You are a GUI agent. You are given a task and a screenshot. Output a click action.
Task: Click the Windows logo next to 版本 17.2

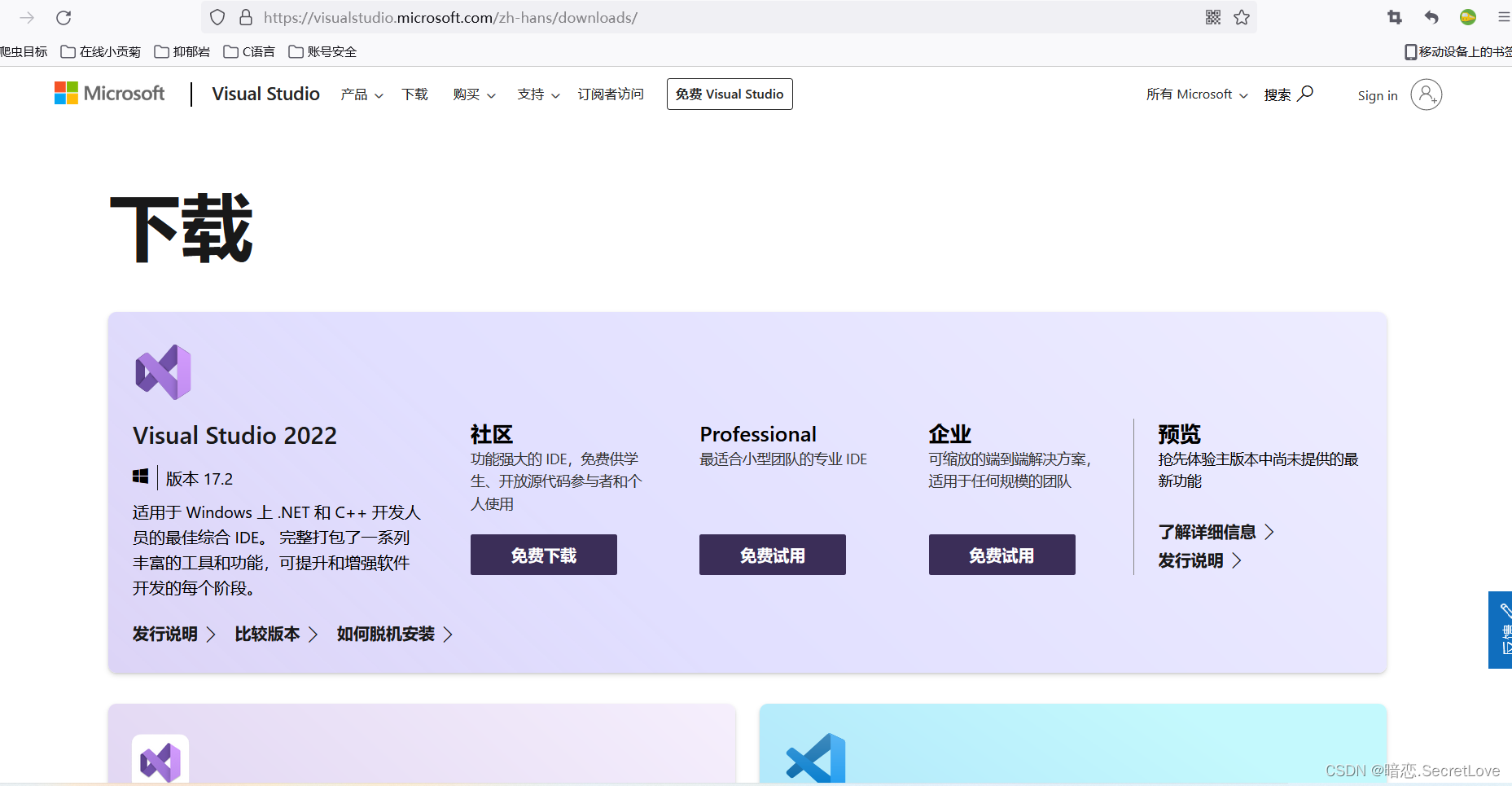[141, 476]
